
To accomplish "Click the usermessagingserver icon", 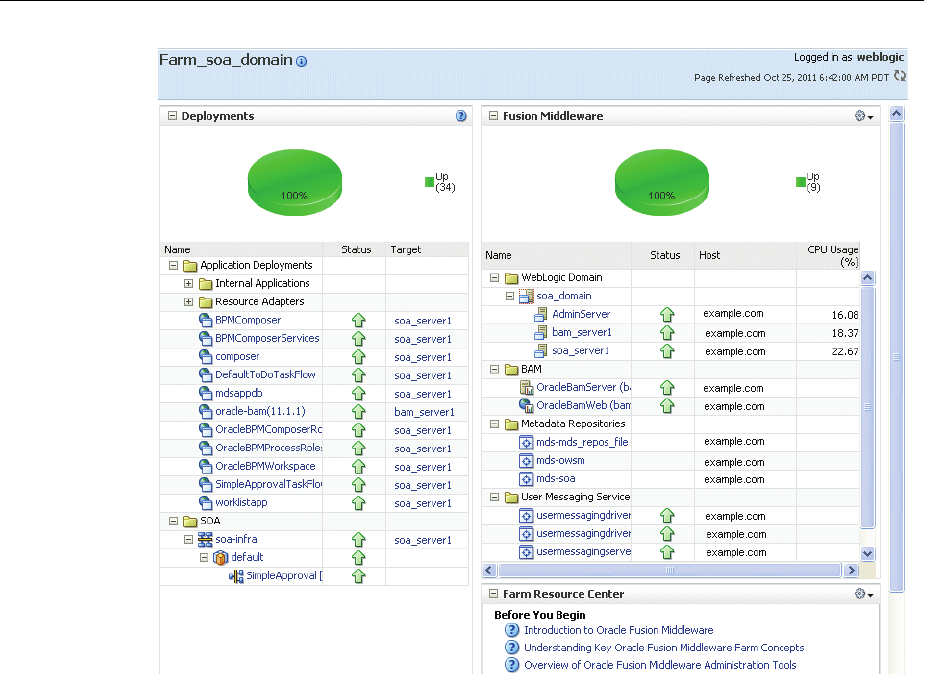I will pos(526,553).
